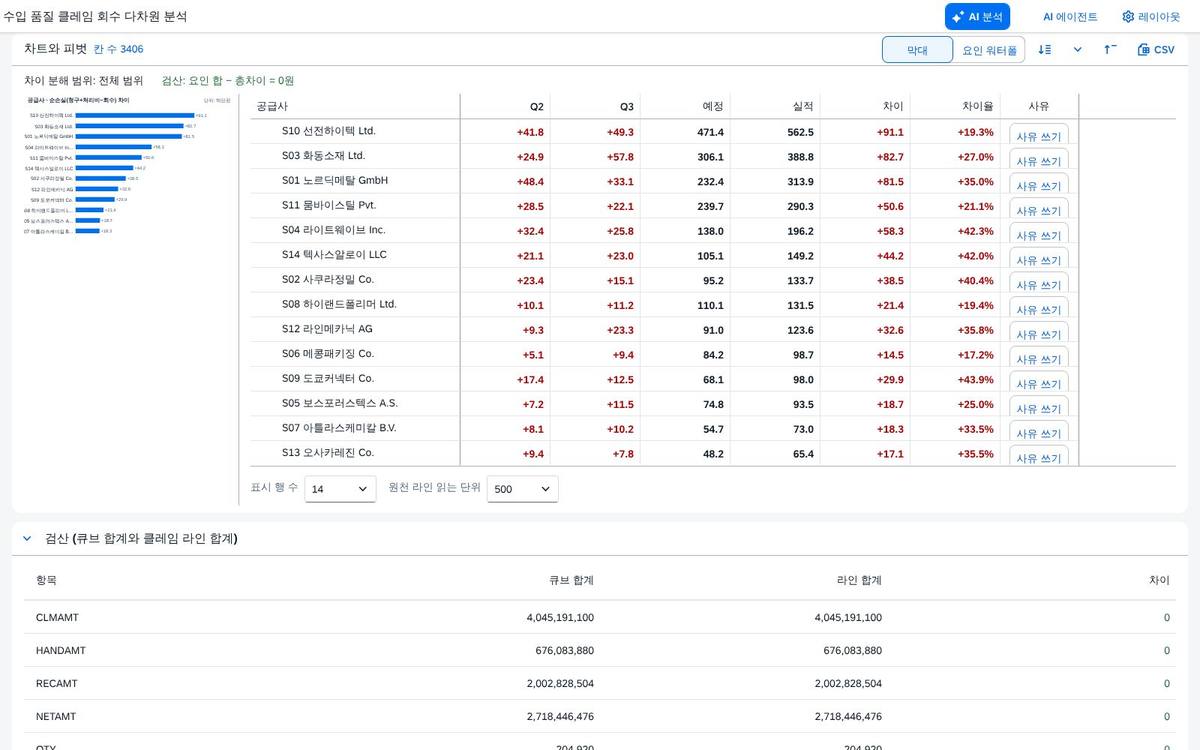
Task: Export table with the CSV icon
Action: click(1156, 49)
